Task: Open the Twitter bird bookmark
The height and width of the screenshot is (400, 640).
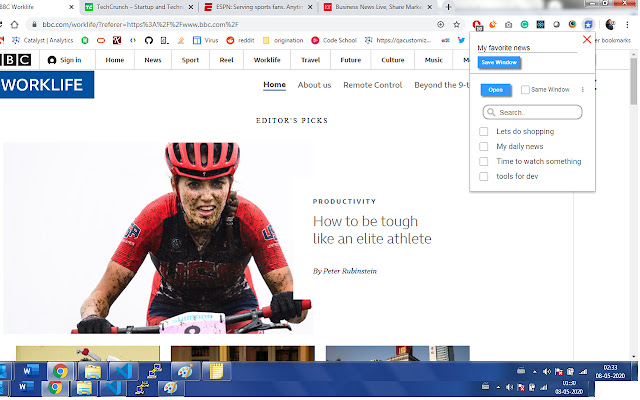Action: point(461,40)
